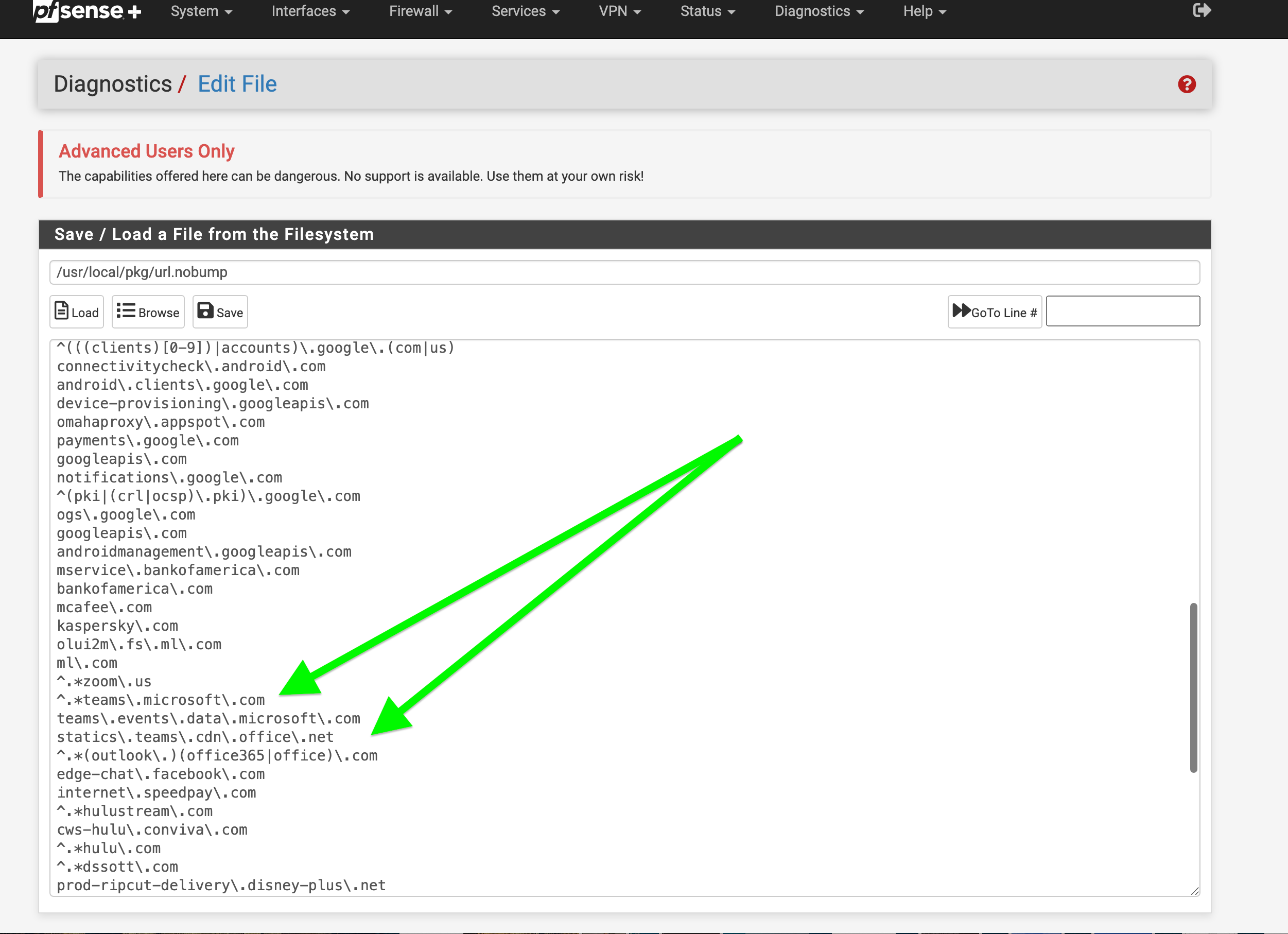The height and width of the screenshot is (934, 1288).
Task: Click the file path field /usr/local/pkg/url.nobump
Action: (x=624, y=273)
